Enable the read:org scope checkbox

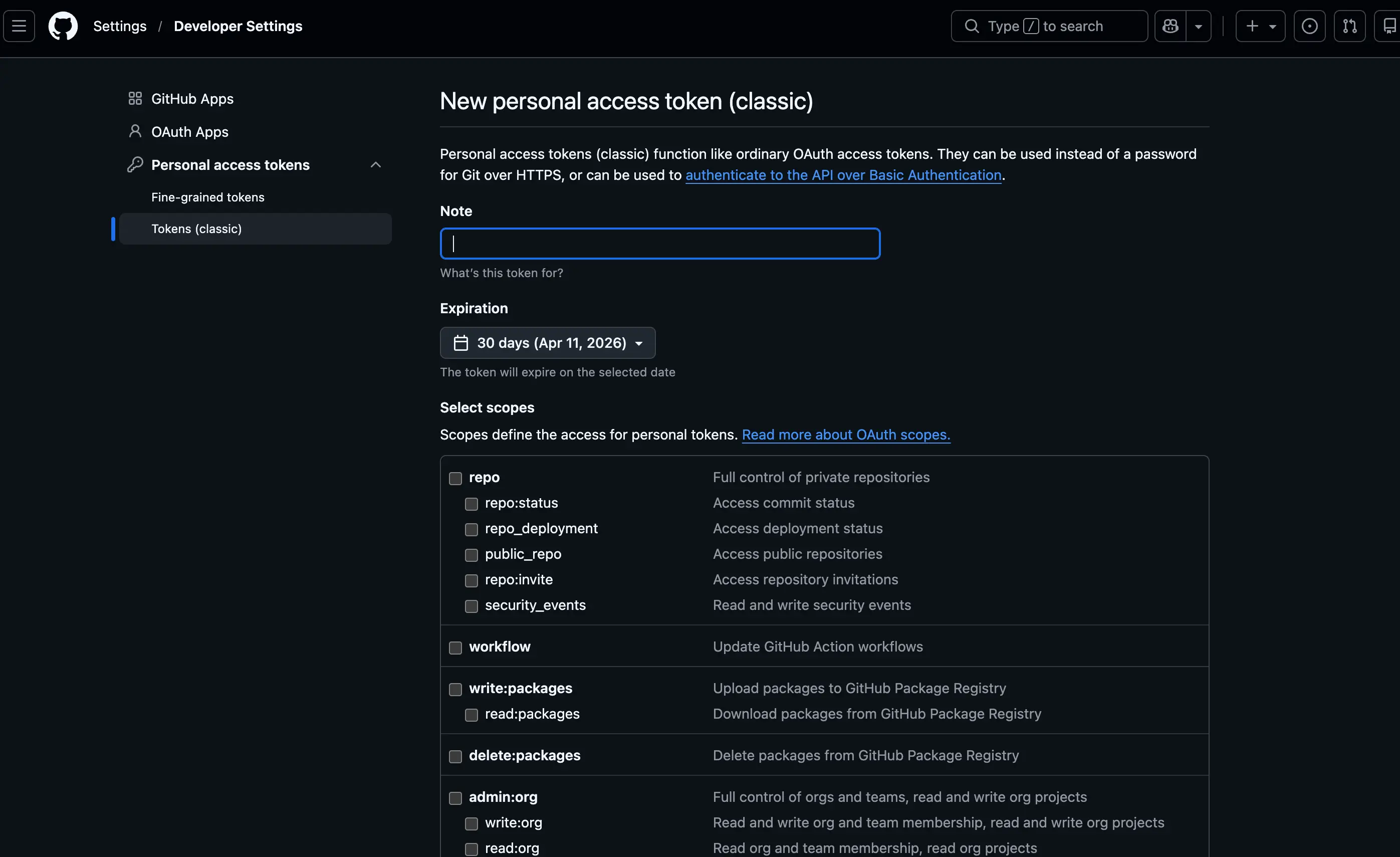[471, 849]
